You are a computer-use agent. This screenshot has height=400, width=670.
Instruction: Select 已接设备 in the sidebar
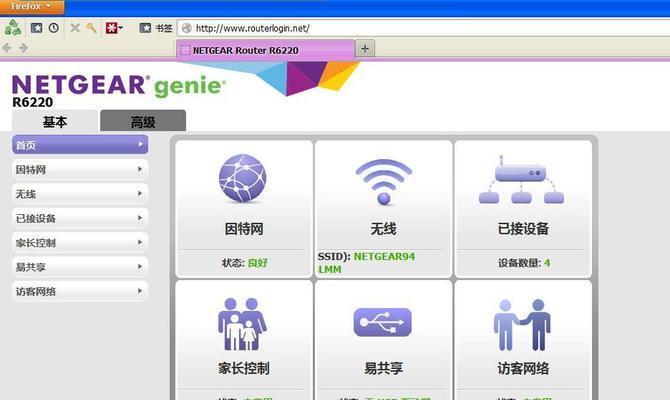coord(80,218)
